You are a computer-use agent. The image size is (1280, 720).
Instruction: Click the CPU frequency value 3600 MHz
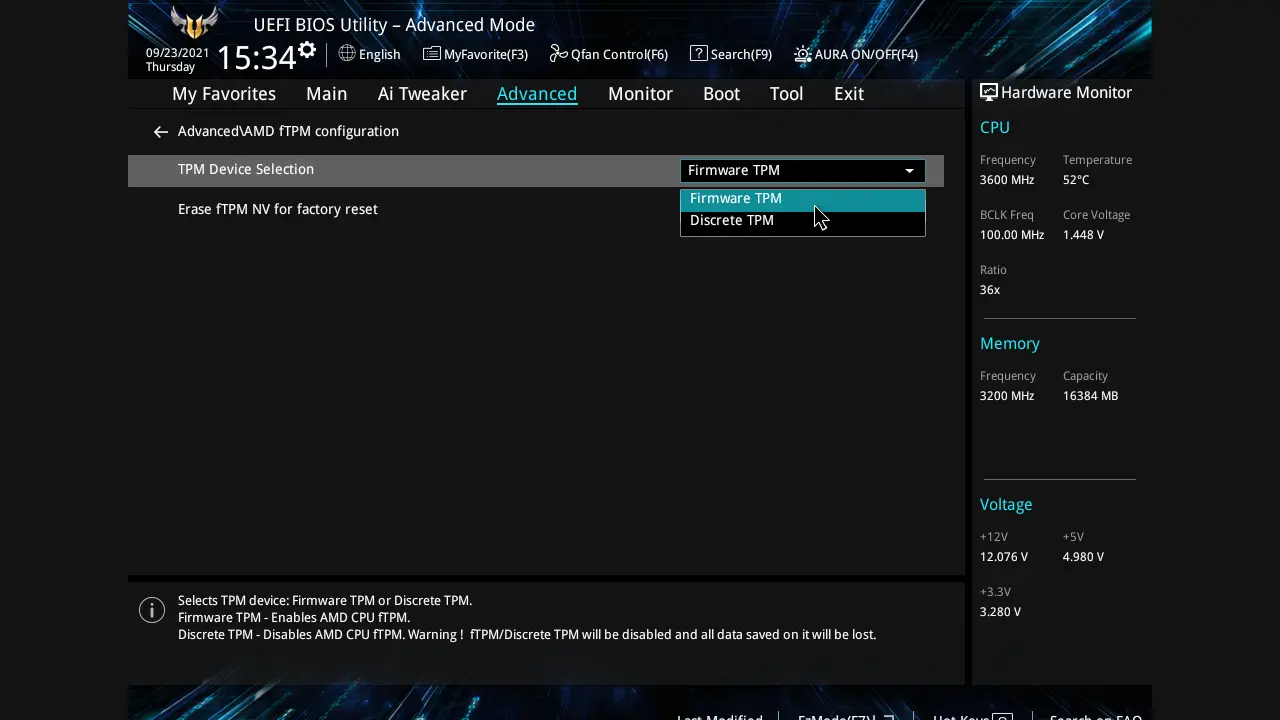click(1007, 180)
